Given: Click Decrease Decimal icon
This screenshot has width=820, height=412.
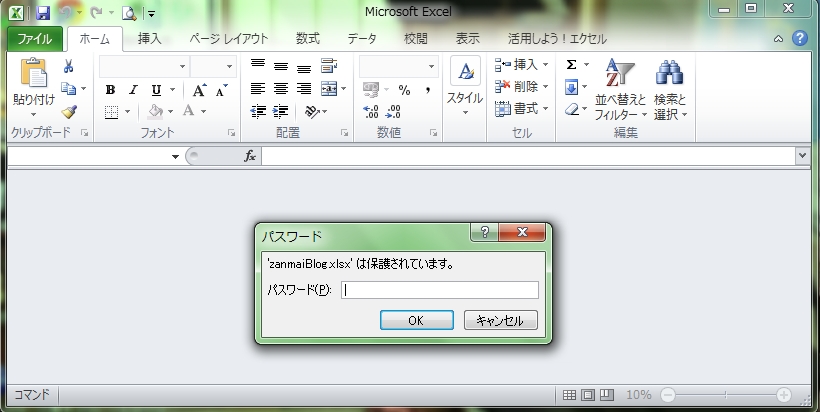Looking at the screenshot, I should tap(393, 111).
